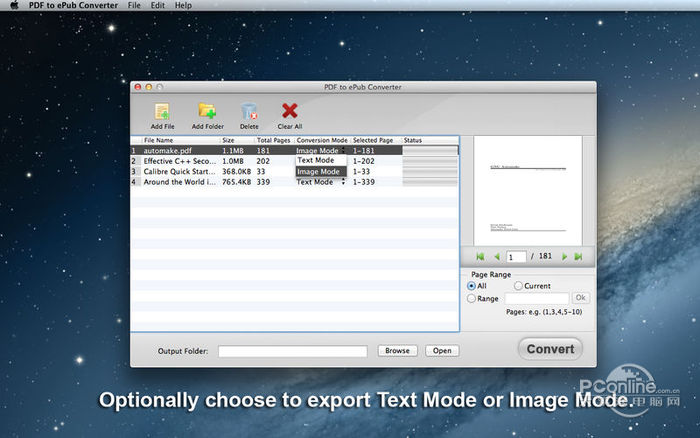This screenshot has width=700, height=438.
Task: Click the File Name column header
Action: (x=181, y=140)
